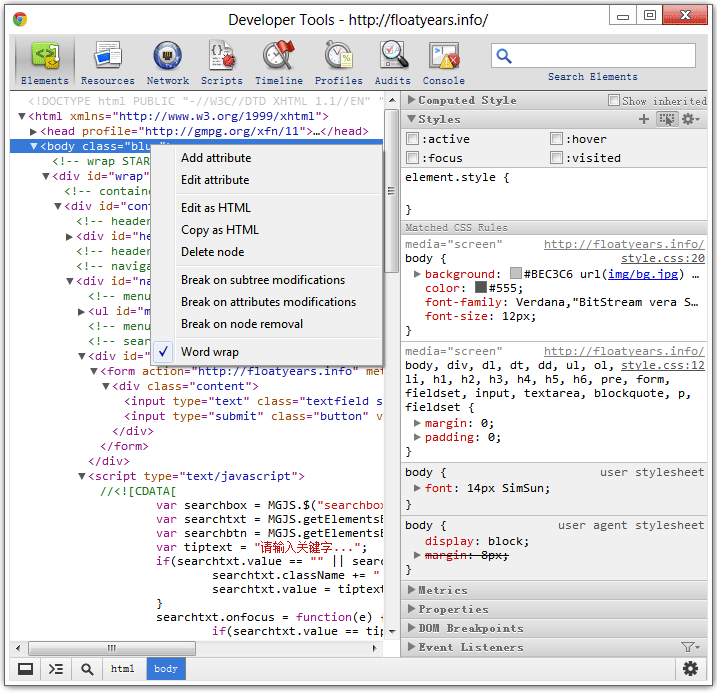Open the Profiles panel icon
Viewport: 717px width, 693px height.
pyautogui.click(x=338, y=55)
